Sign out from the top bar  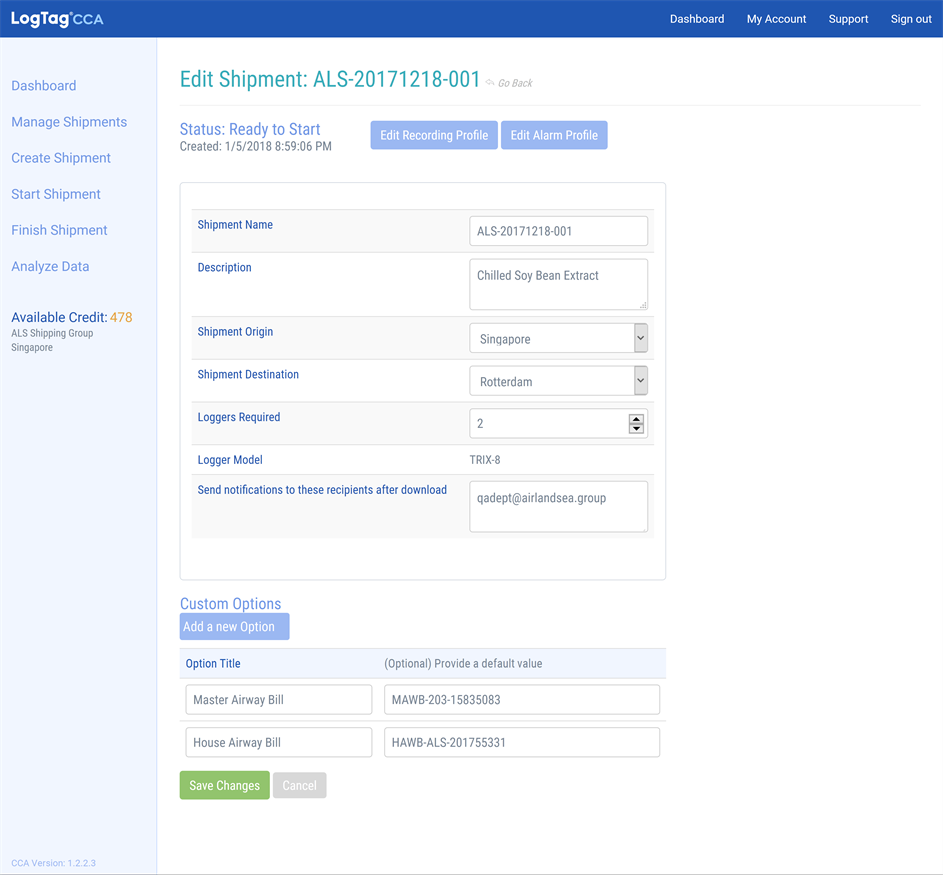[x=911, y=19]
